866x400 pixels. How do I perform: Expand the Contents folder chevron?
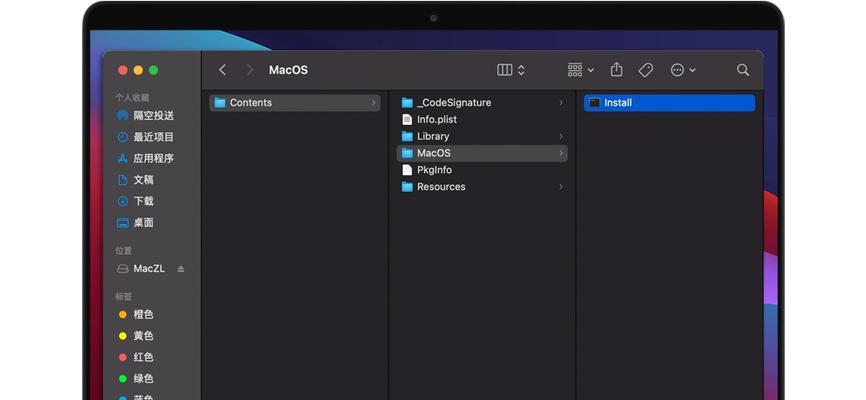373,103
